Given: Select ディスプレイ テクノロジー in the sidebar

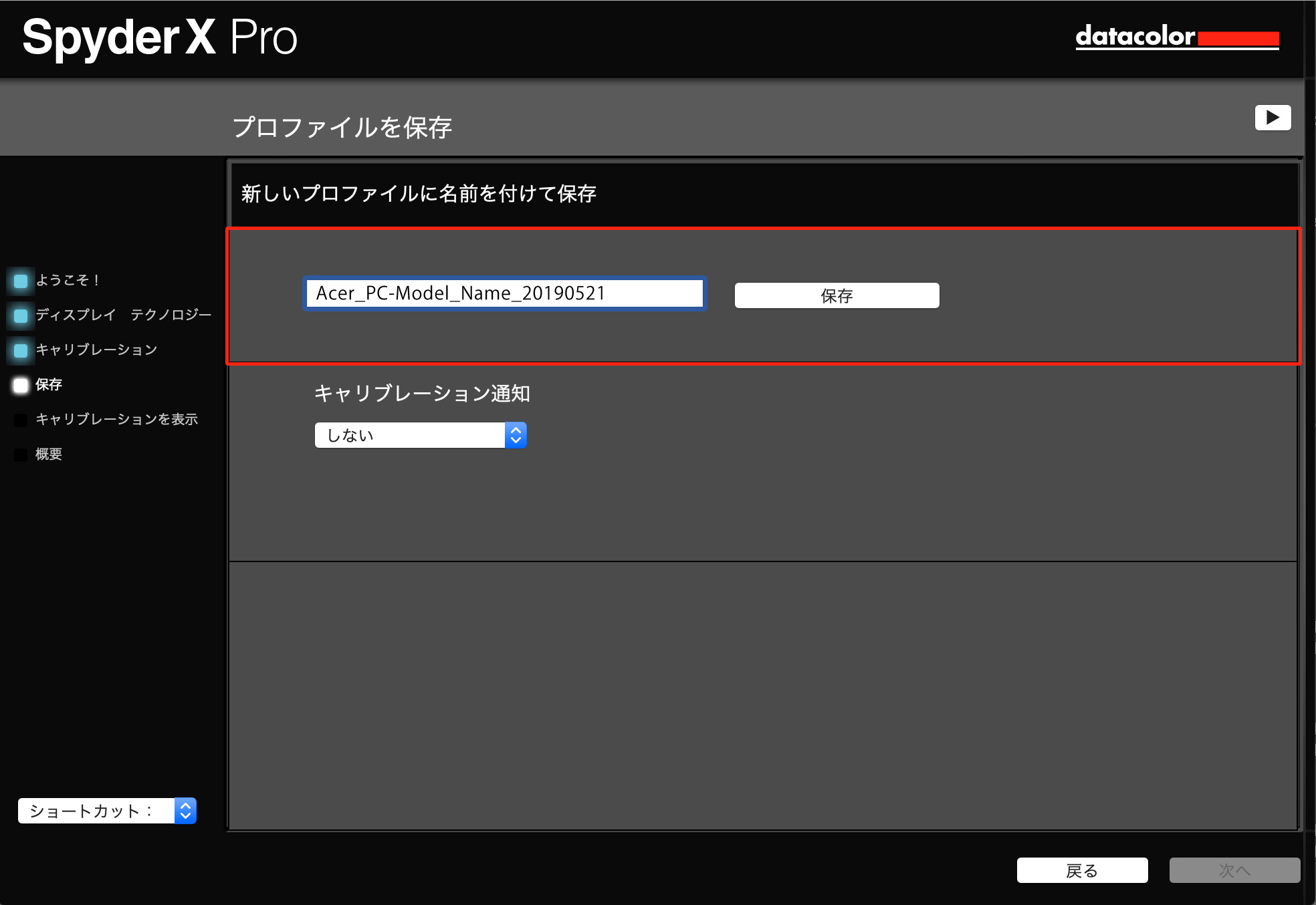Looking at the screenshot, I should [x=123, y=315].
